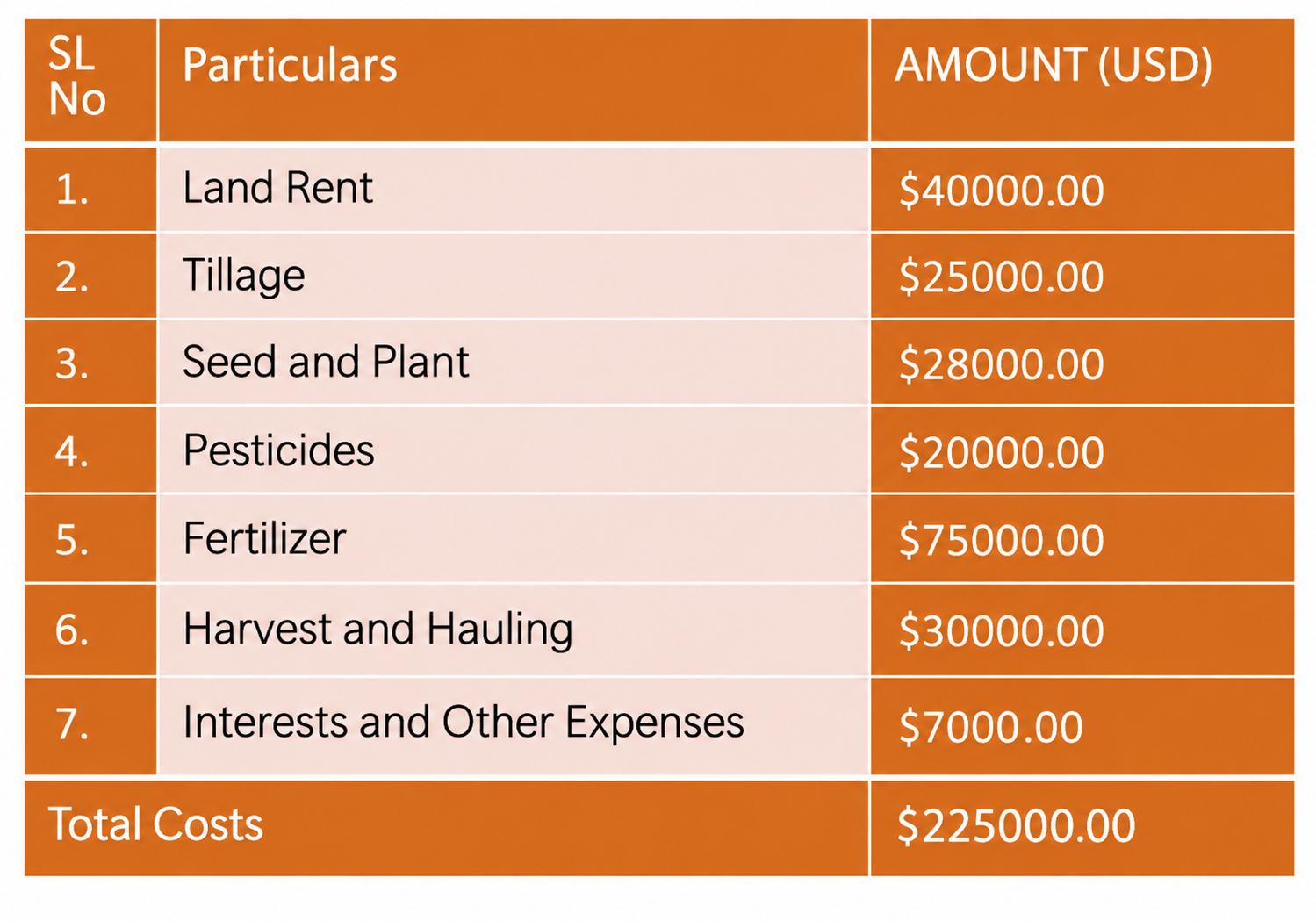Select the Land Rent cell
Viewport: 1316px width, 921px height.
[514, 190]
